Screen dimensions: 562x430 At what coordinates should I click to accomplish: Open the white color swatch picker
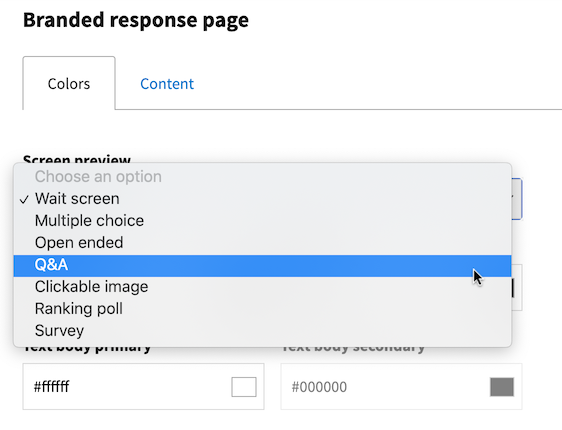click(244, 387)
